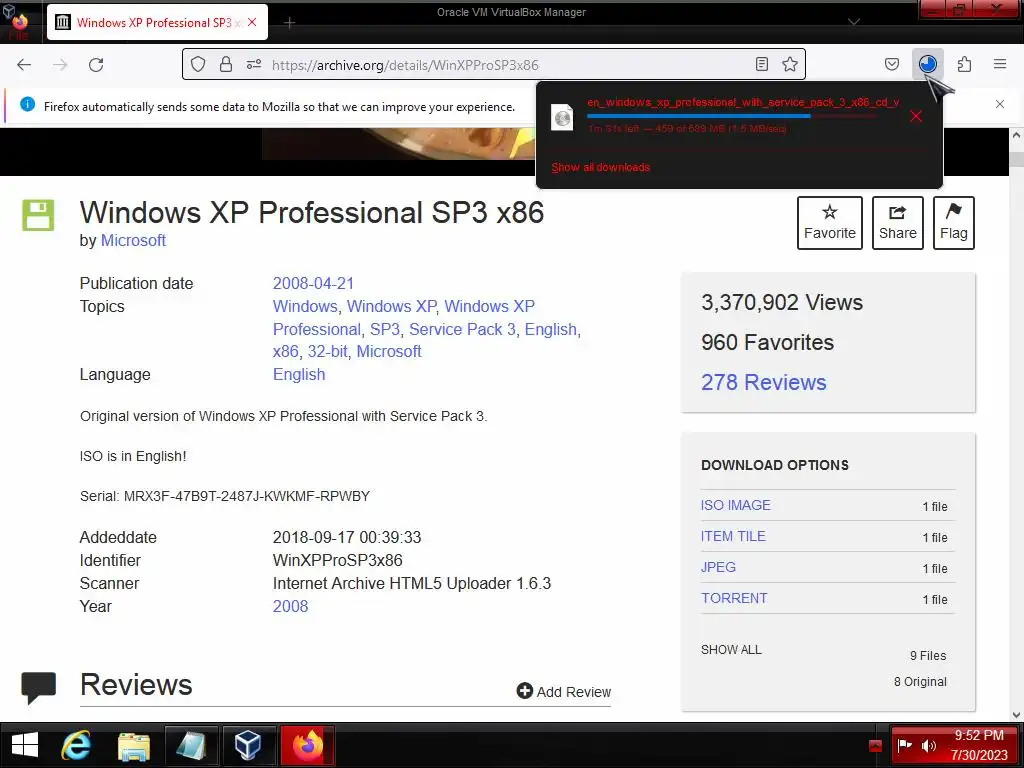The height and width of the screenshot is (768, 1024).
Task: Click the Reviews speech bubble icon
Action: coord(39,688)
